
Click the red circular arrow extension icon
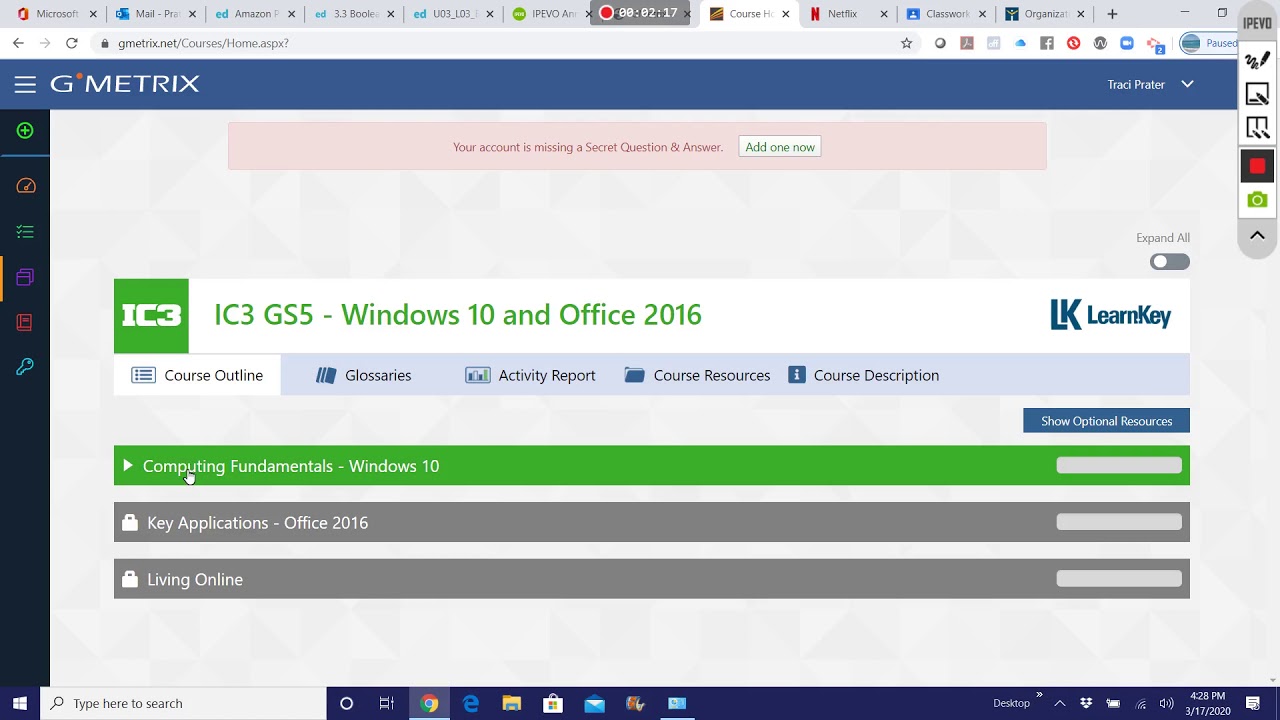[x=1073, y=43]
